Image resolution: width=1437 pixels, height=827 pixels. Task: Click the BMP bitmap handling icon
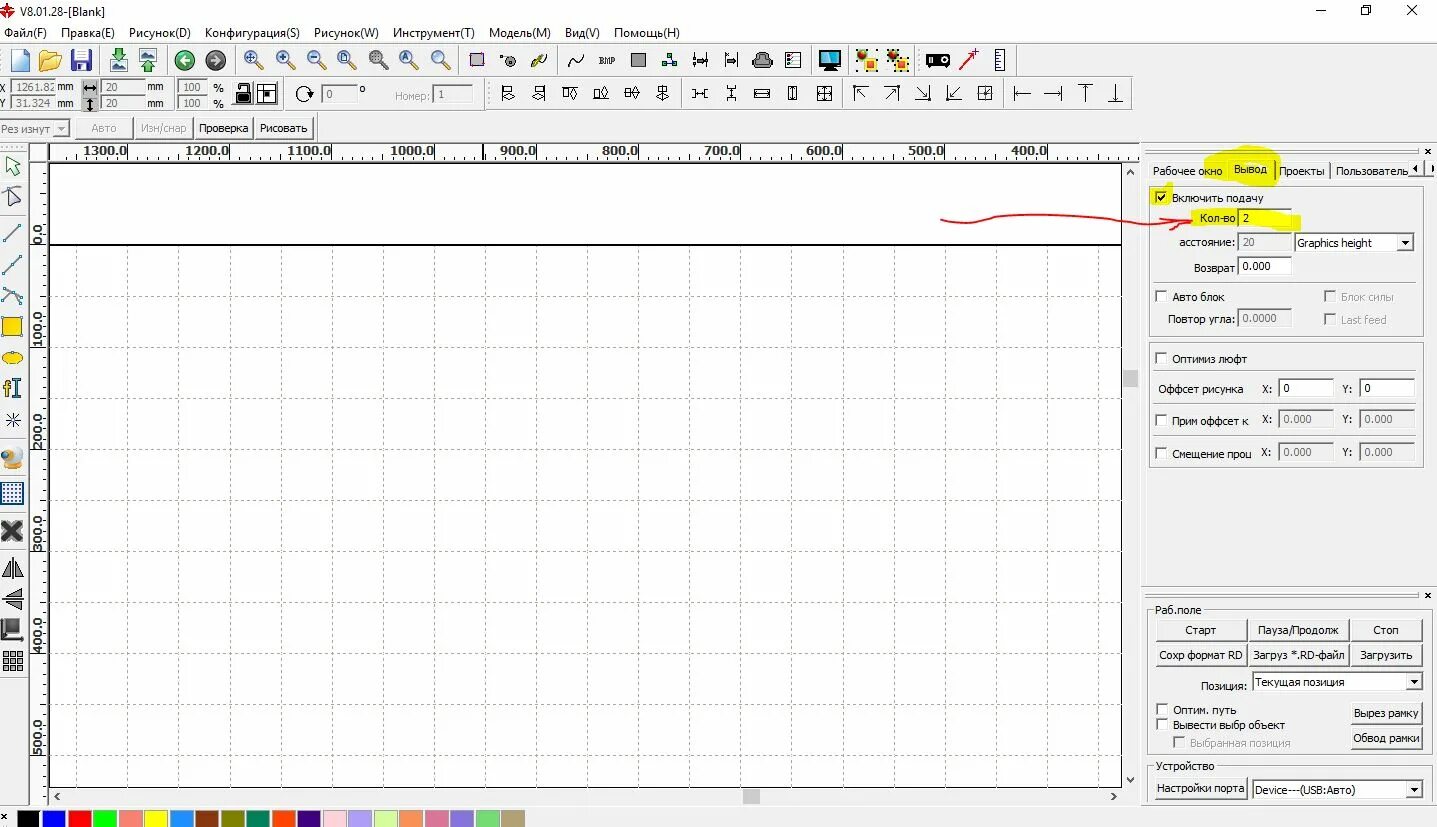click(607, 60)
